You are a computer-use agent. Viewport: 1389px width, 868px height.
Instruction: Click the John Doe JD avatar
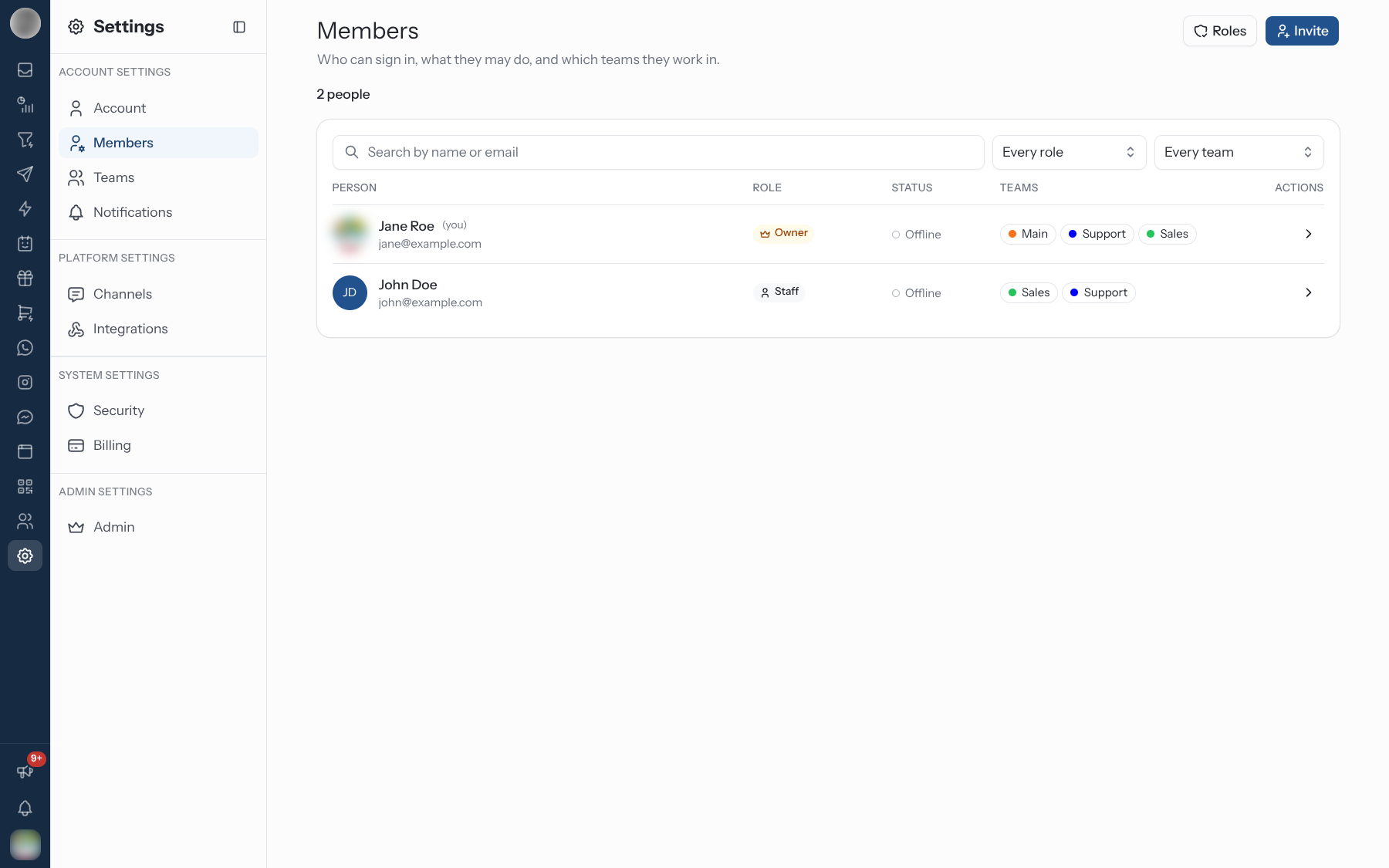point(350,293)
